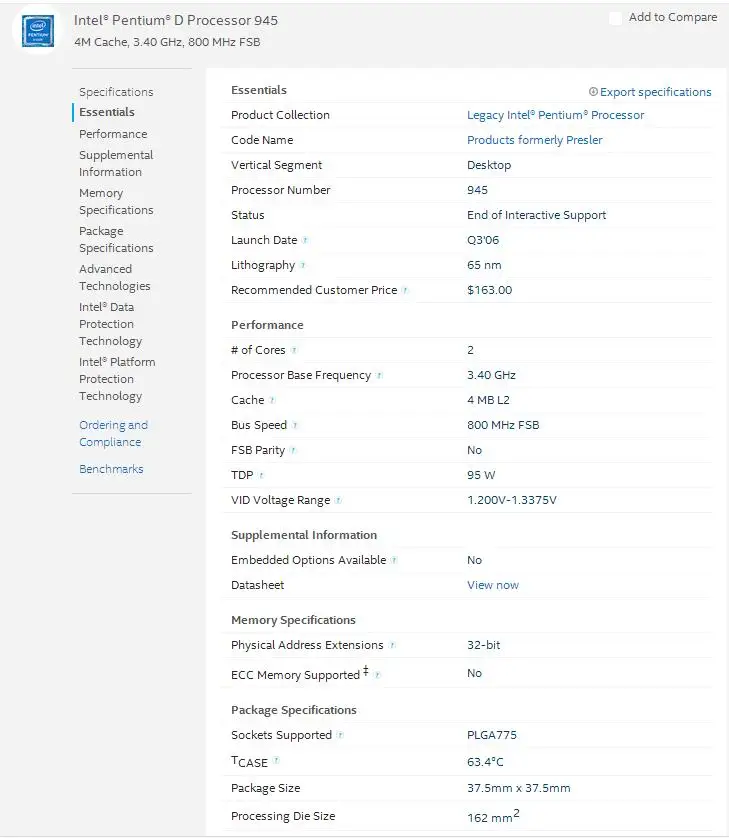Click the Processor Number 945 value
Viewport: 729px width, 838px height.
pyautogui.click(x=477, y=190)
